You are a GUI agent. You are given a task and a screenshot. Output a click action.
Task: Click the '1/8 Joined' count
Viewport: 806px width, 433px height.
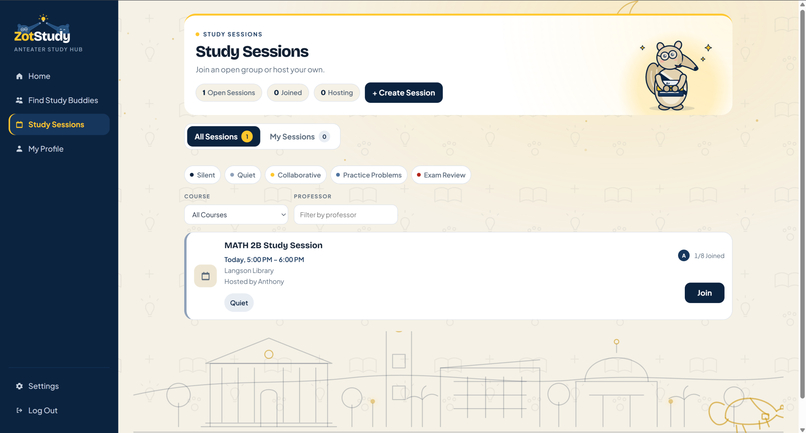pyautogui.click(x=709, y=256)
